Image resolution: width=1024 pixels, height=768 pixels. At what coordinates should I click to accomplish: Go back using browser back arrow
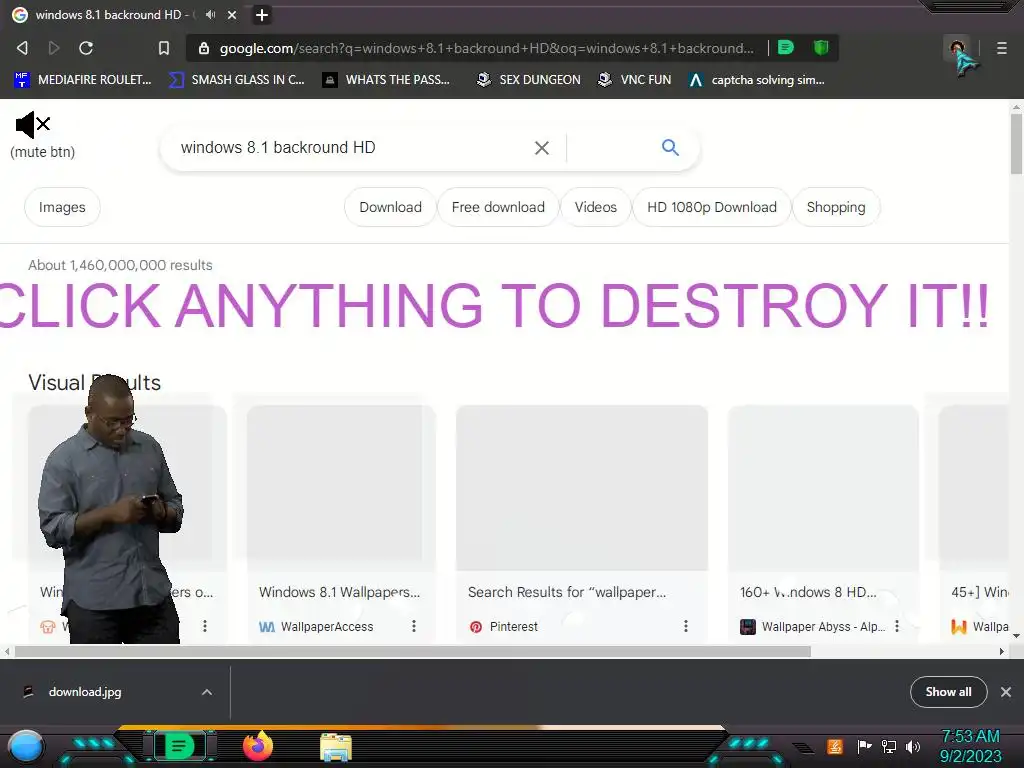point(22,48)
